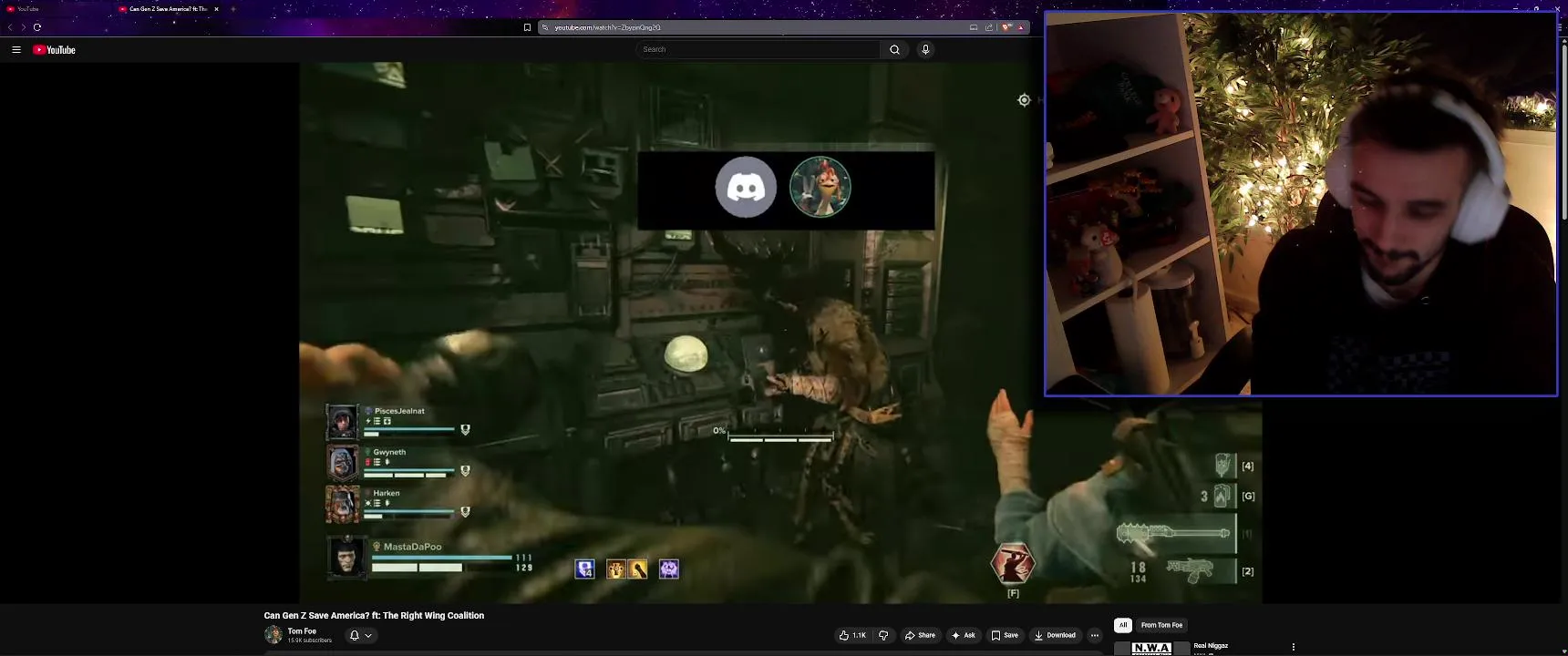The image size is (1568, 656).
Task: Click the Discord logo in the video overlay
Action: (746, 187)
